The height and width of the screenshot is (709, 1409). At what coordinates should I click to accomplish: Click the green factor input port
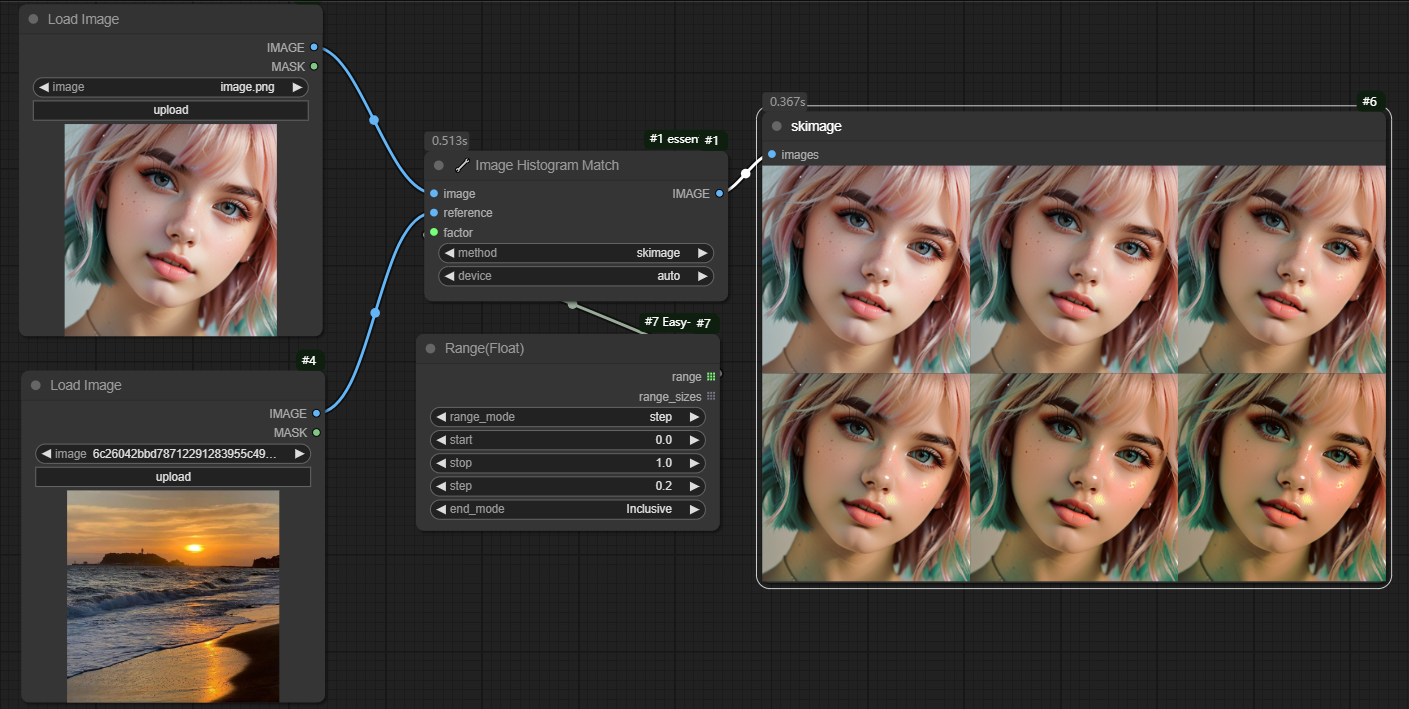pyautogui.click(x=434, y=232)
